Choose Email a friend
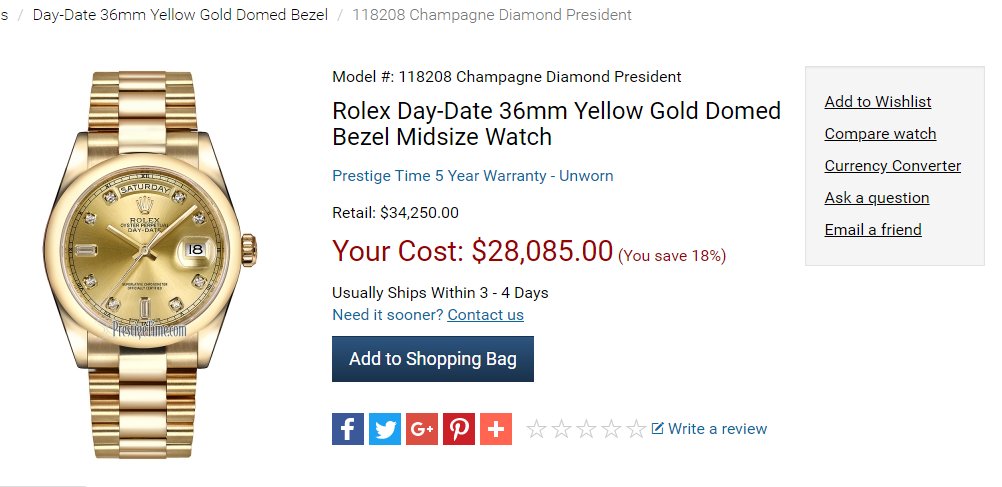The height and width of the screenshot is (487, 1002). point(873,229)
